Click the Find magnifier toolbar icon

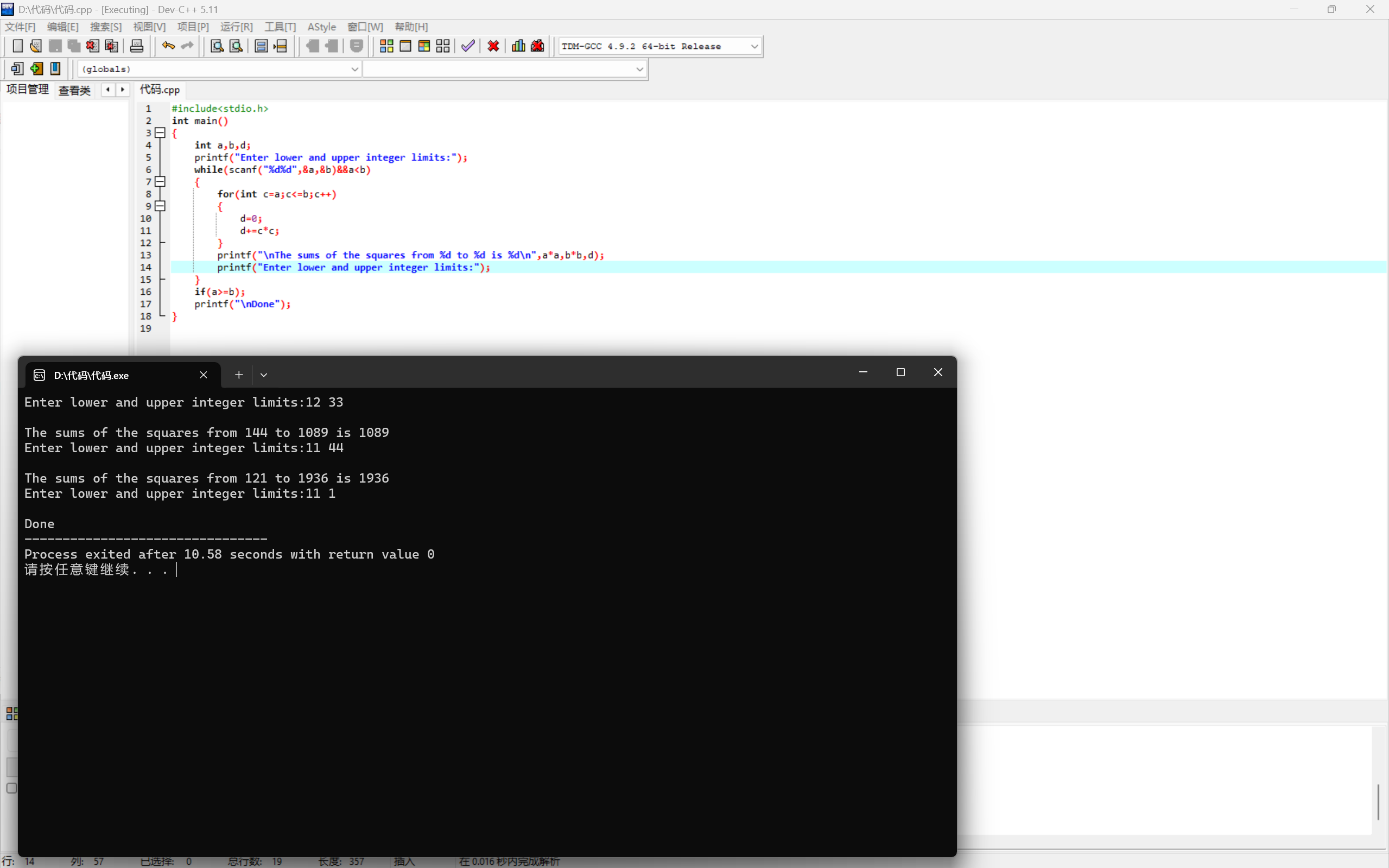(x=217, y=46)
